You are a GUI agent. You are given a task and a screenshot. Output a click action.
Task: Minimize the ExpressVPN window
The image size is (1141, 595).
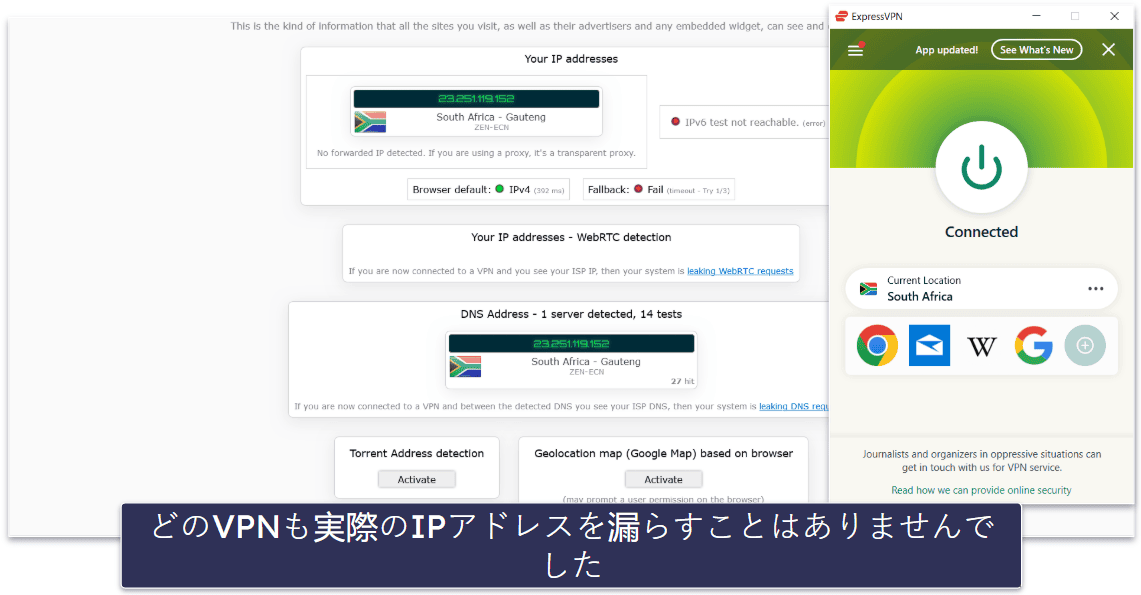click(1036, 16)
